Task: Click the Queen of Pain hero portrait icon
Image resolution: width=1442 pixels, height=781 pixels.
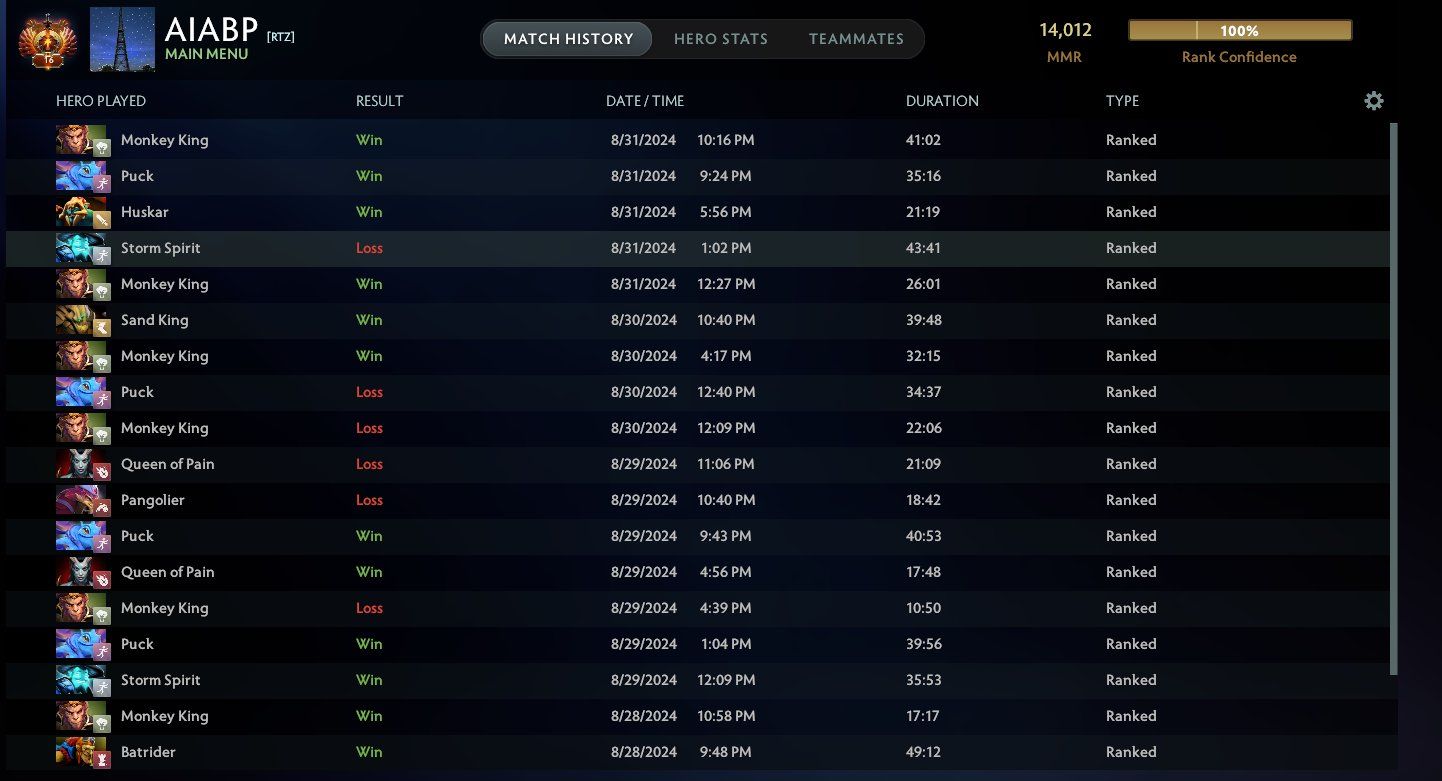Action: [x=82, y=464]
